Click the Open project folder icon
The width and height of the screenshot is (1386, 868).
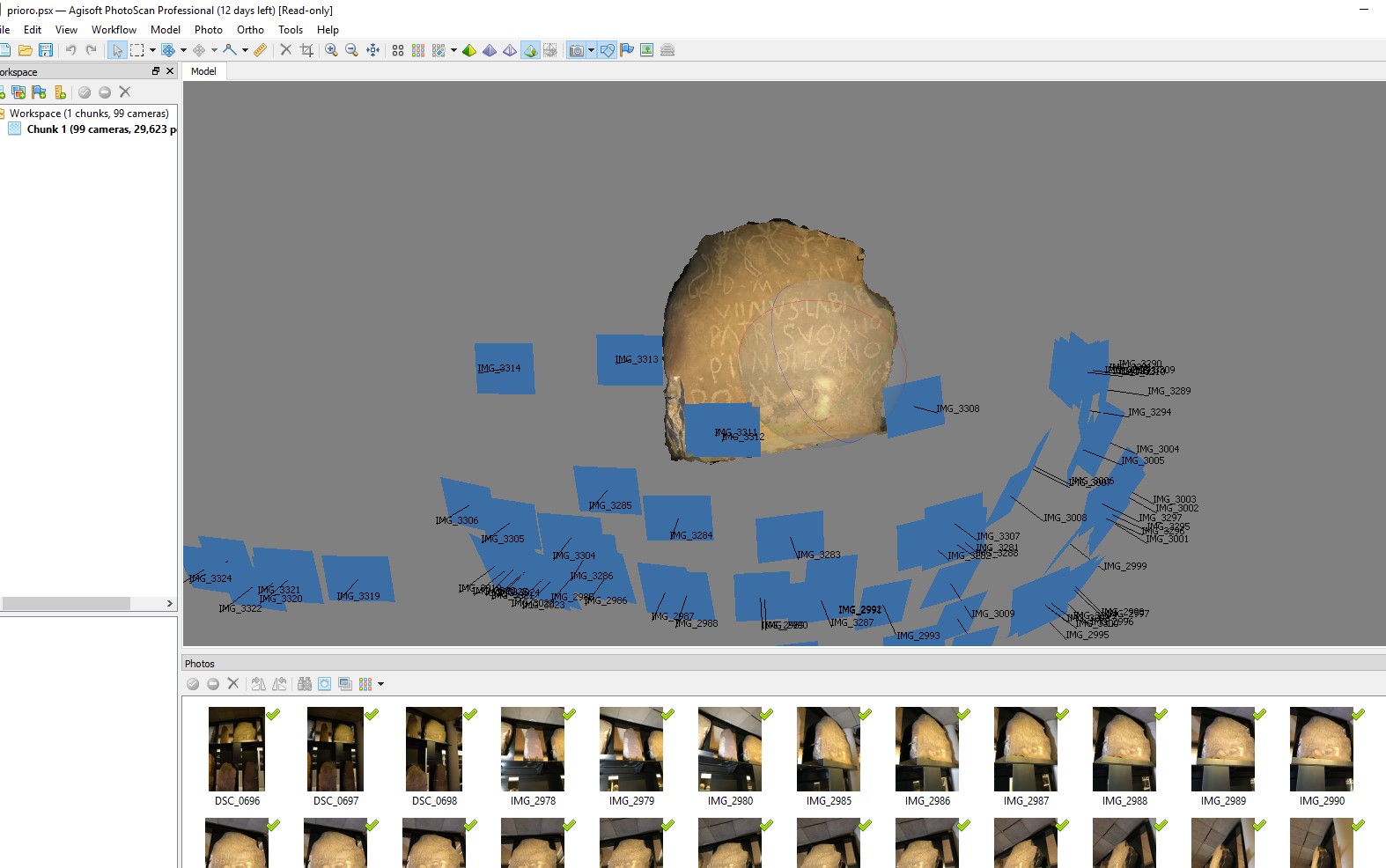click(26, 50)
